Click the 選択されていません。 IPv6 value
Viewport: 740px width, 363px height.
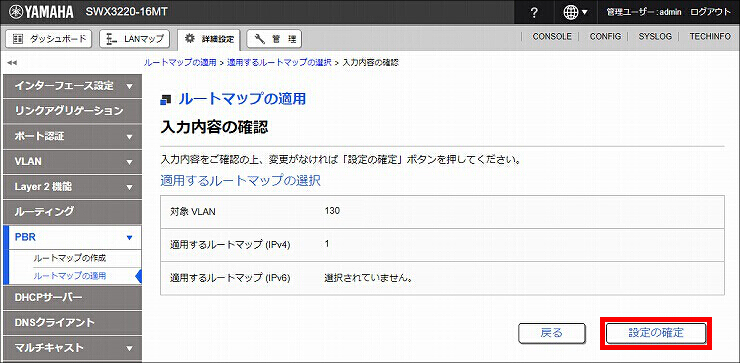tap(369, 278)
